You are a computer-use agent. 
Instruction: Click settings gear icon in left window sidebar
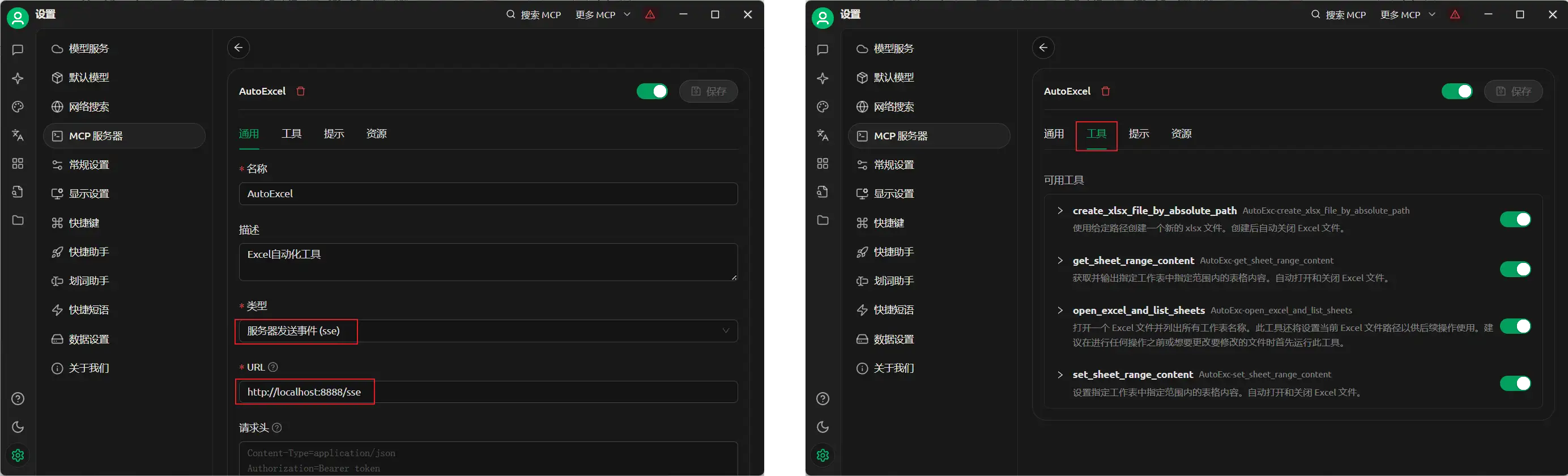[18, 455]
